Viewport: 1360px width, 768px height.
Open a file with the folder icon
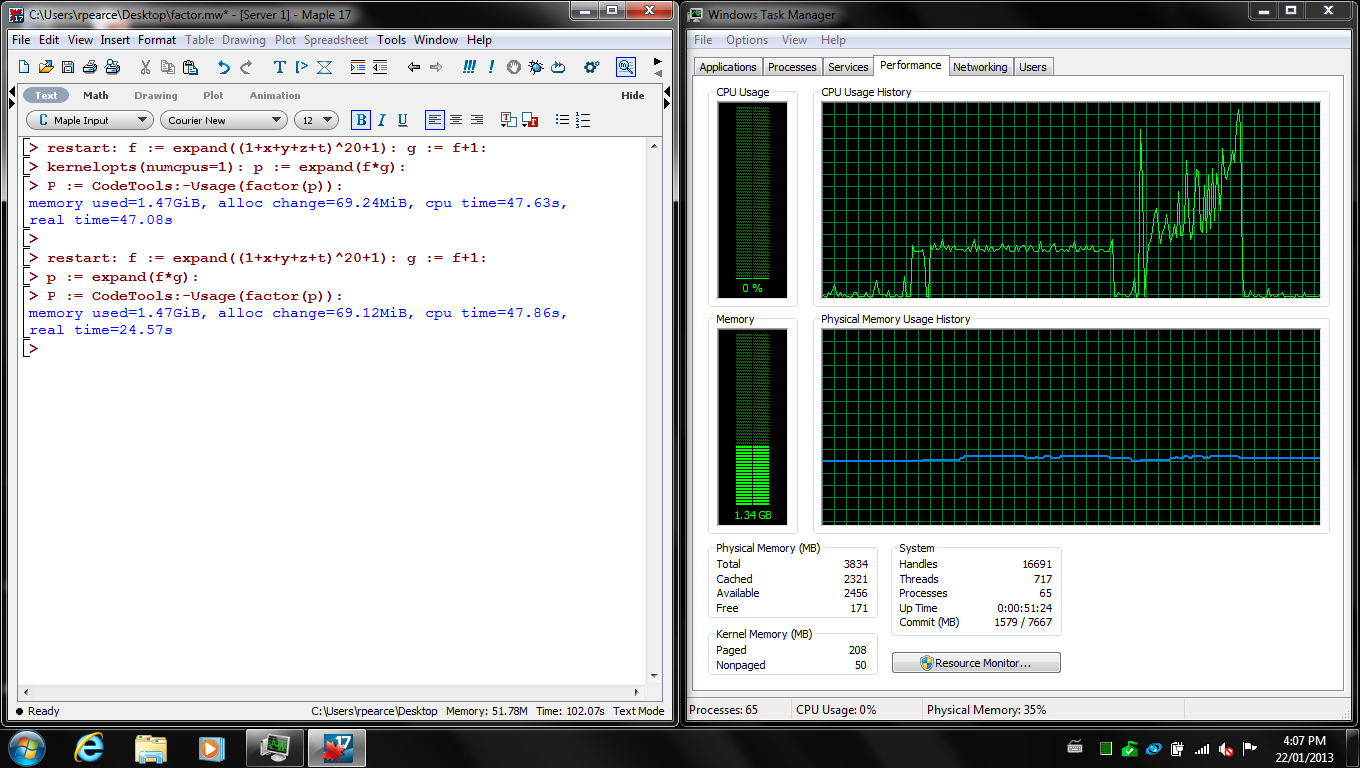(46, 67)
